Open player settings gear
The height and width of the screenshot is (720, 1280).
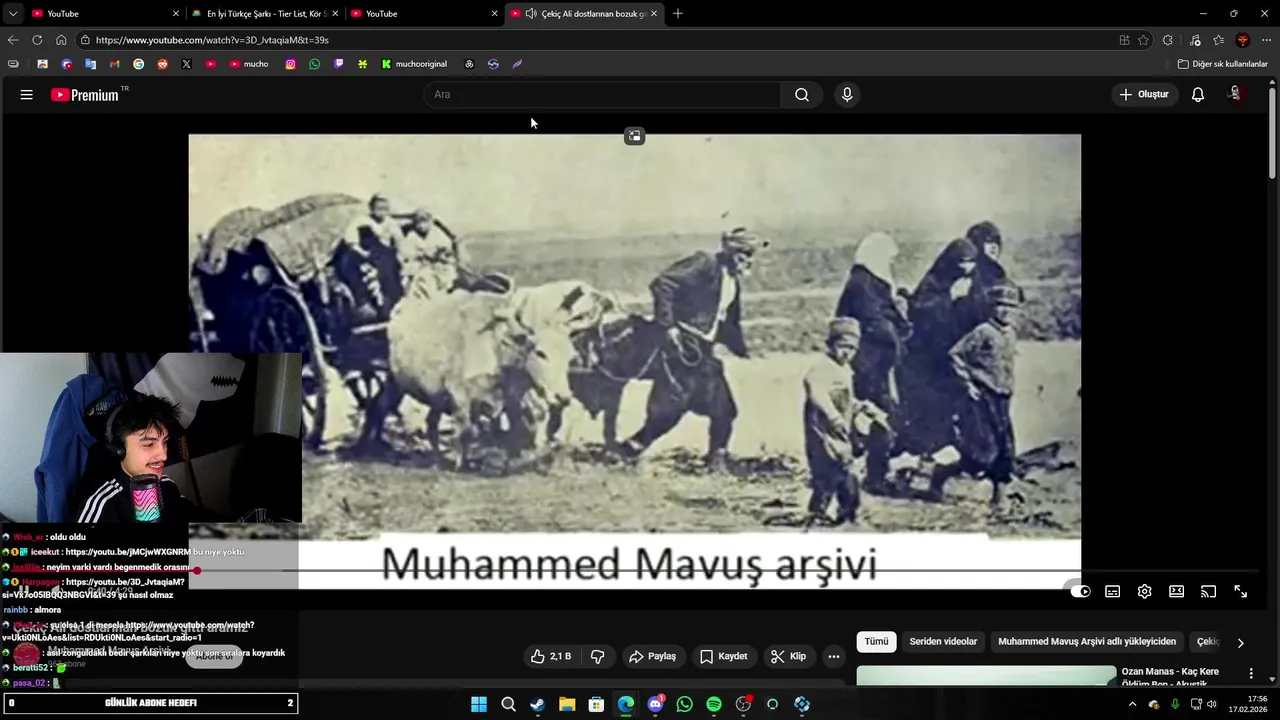pyautogui.click(x=1144, y=592)
